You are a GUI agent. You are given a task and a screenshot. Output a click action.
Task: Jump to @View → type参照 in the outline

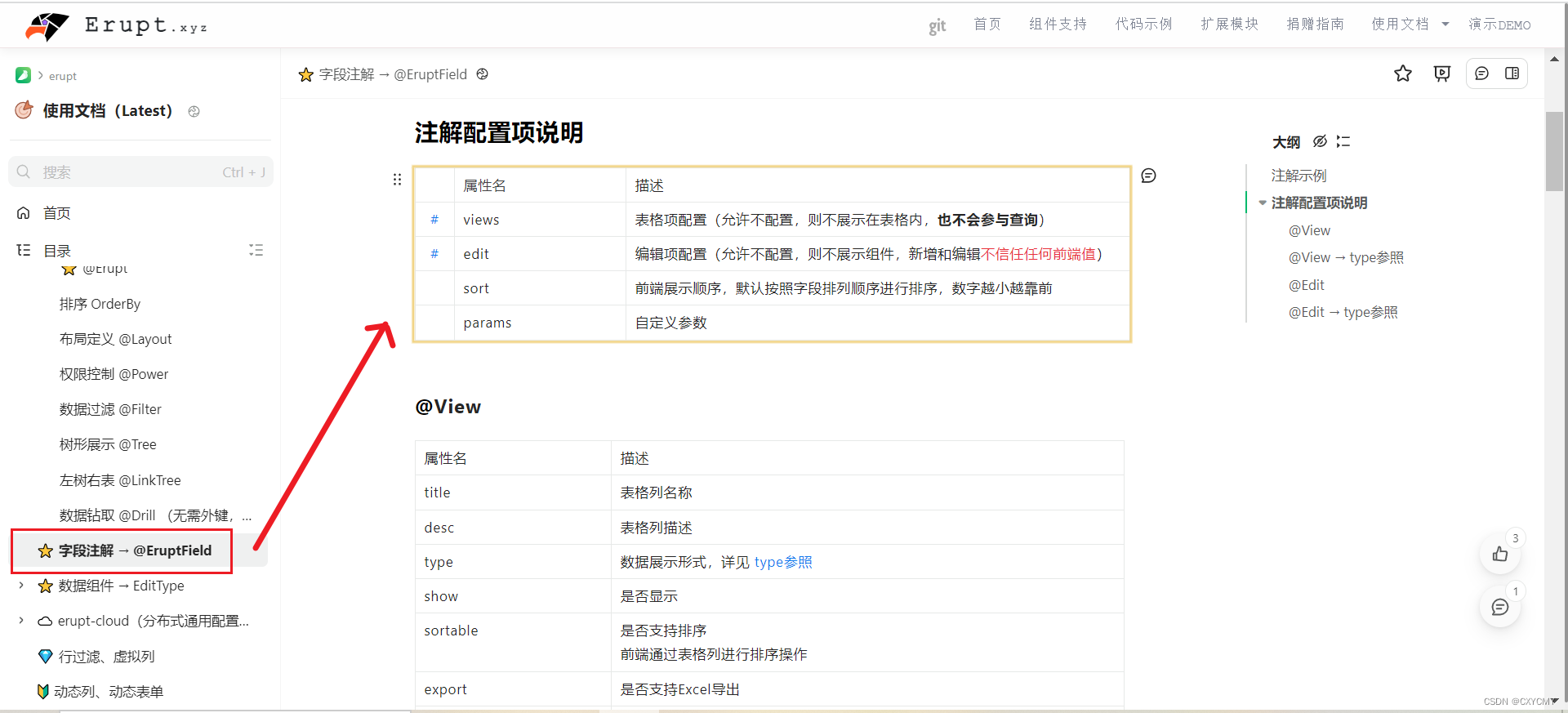click(x=1346, y=257)
